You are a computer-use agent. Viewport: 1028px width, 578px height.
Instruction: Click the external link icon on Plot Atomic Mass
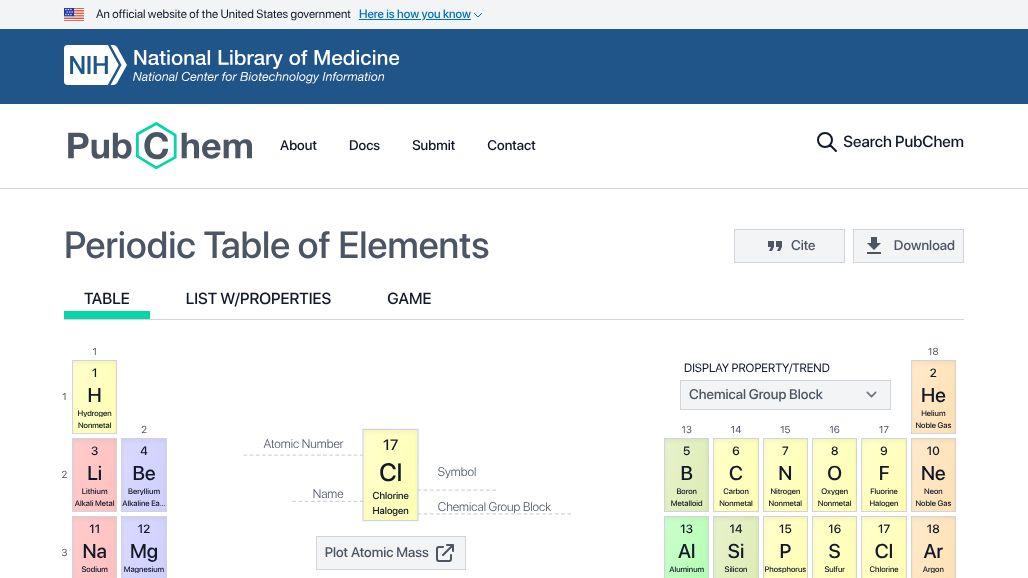click(x=445, y=553)
